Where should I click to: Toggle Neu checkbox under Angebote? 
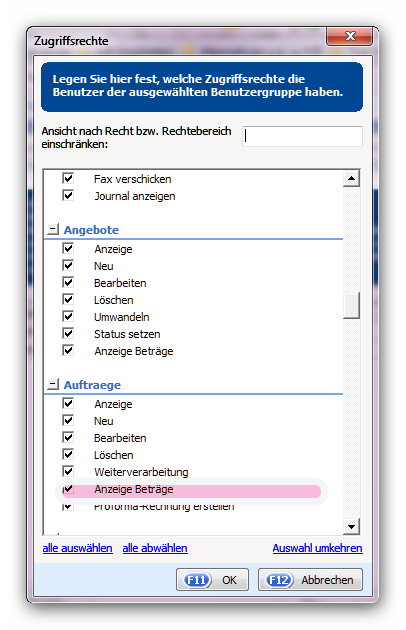click(x=68, y=265)
